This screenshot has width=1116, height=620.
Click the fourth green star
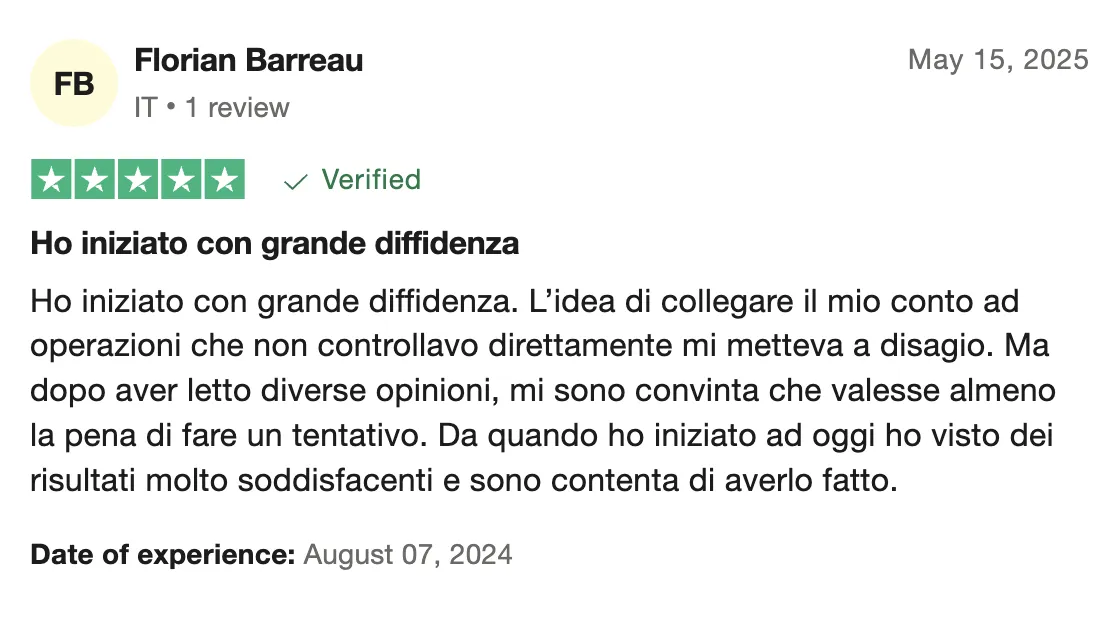(181, 179)
